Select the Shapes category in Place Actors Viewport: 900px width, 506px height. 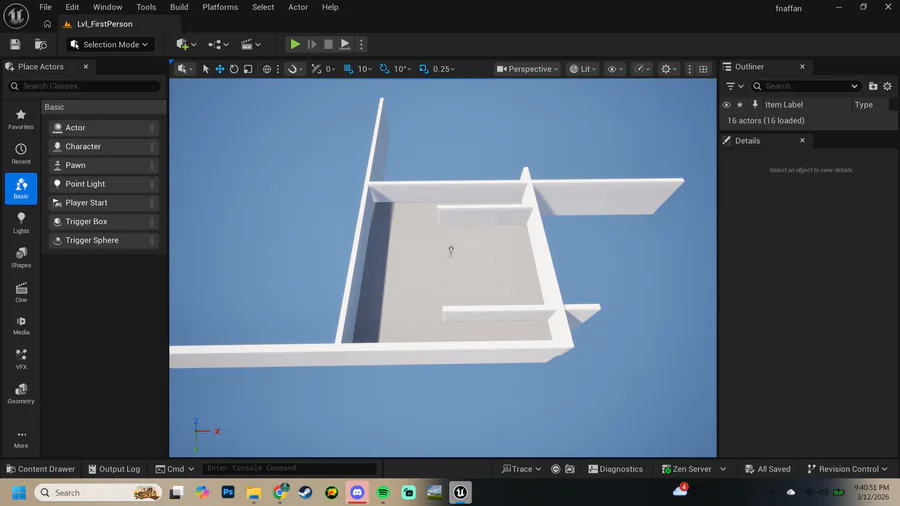pos(21,258)
